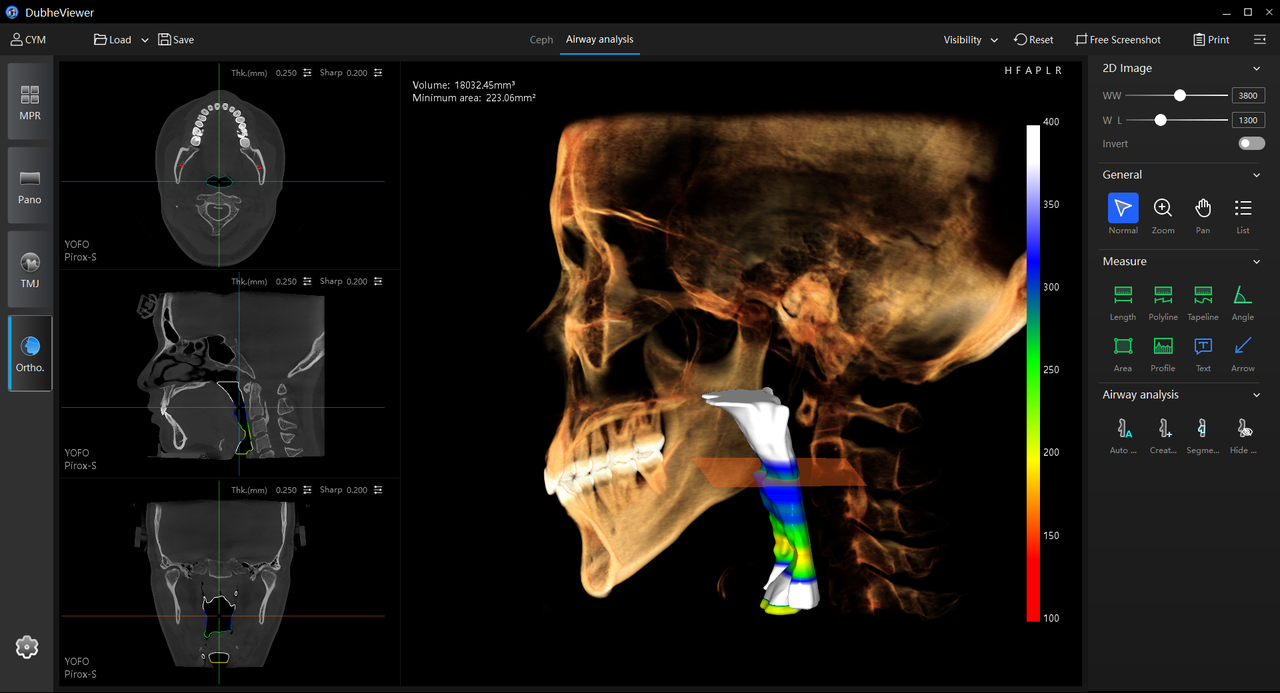Viewport: 1280px width, 693px height.
Task: Select the Ortho. sidebar view
Action: click(x=30, y=353)
